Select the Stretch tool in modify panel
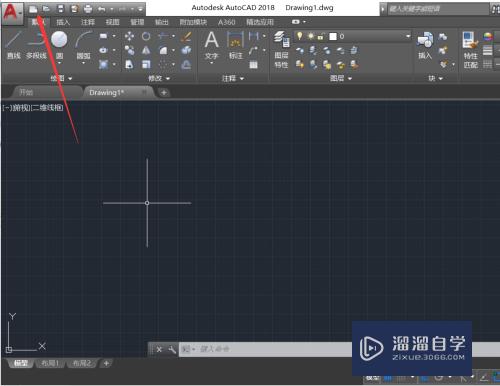This screenshot has height=386, width=500. 129,64
